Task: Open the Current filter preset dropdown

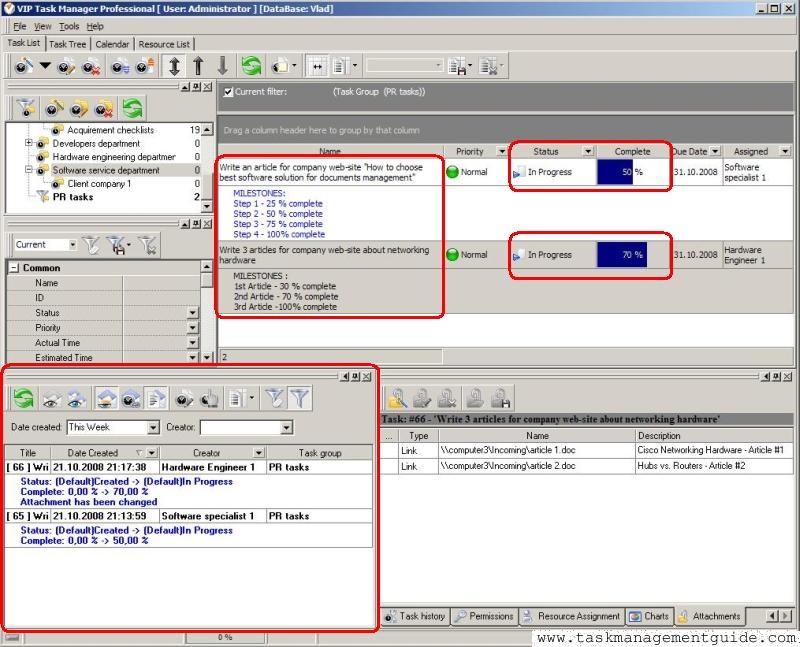Action: point(72,245)
